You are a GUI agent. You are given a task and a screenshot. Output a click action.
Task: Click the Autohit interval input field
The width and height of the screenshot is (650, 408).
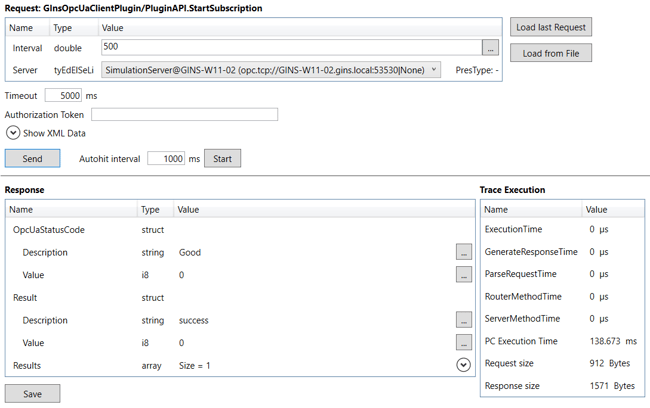[166, 159]
